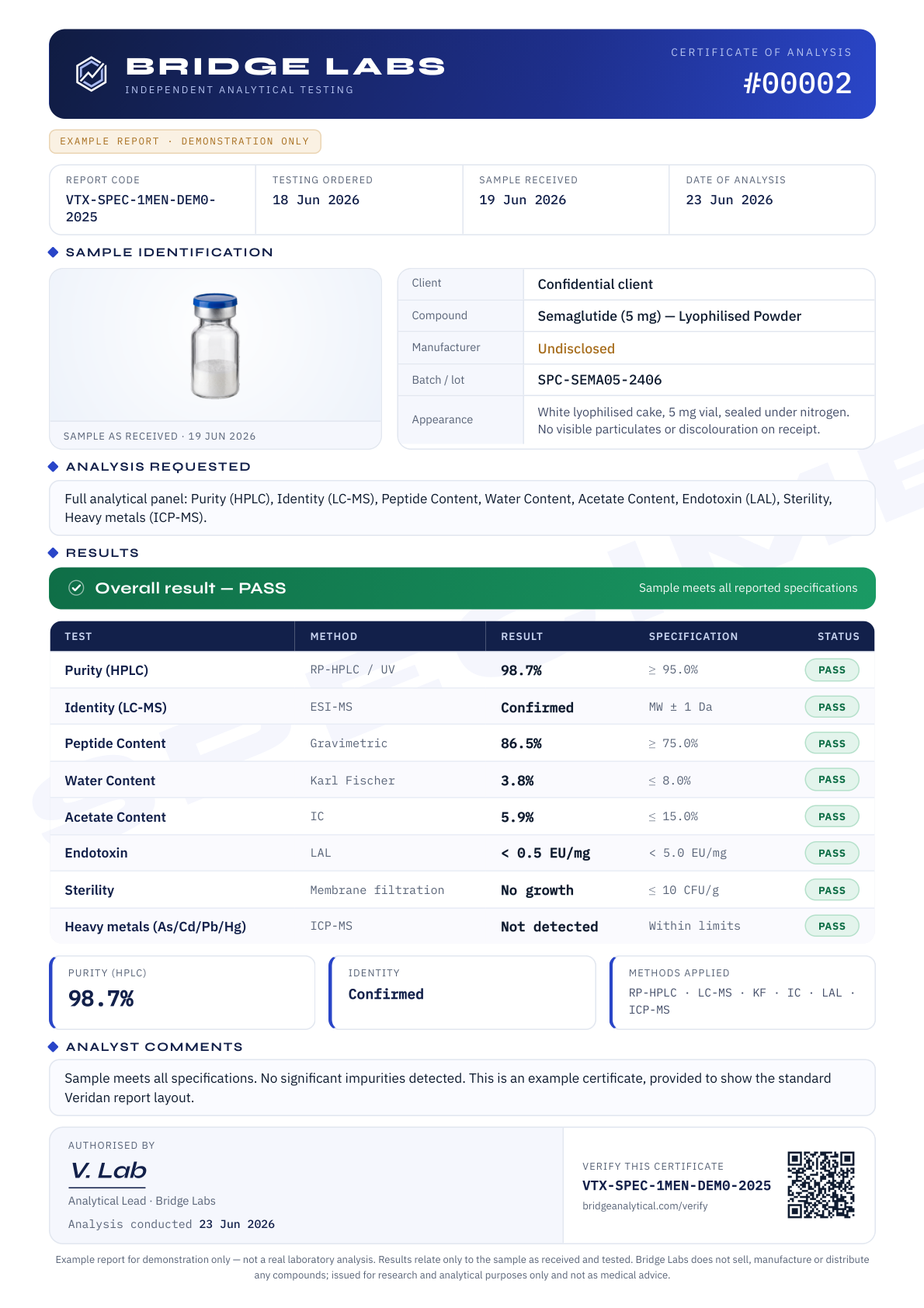This screenshot has width=924, height=1308.
Task: Click the Confirmed identity result in table
Action: (537, 708)
